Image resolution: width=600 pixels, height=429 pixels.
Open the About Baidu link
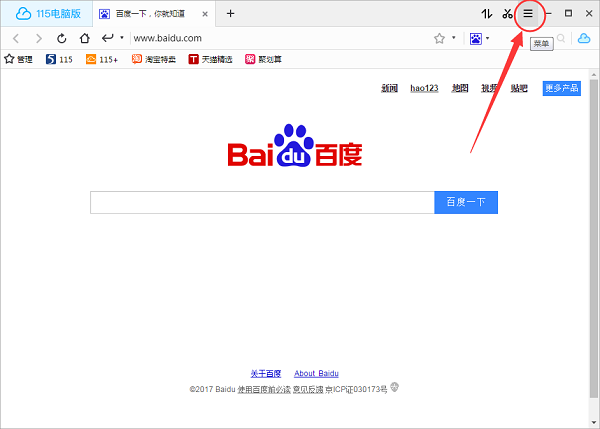[316, 374]
